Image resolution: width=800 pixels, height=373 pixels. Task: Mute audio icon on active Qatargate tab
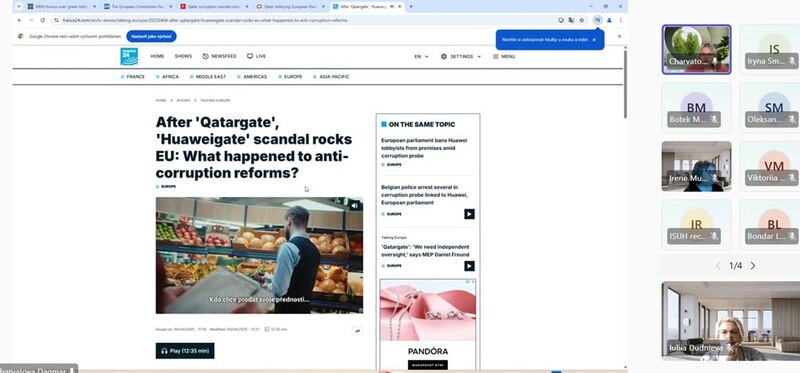pos(392,7)
